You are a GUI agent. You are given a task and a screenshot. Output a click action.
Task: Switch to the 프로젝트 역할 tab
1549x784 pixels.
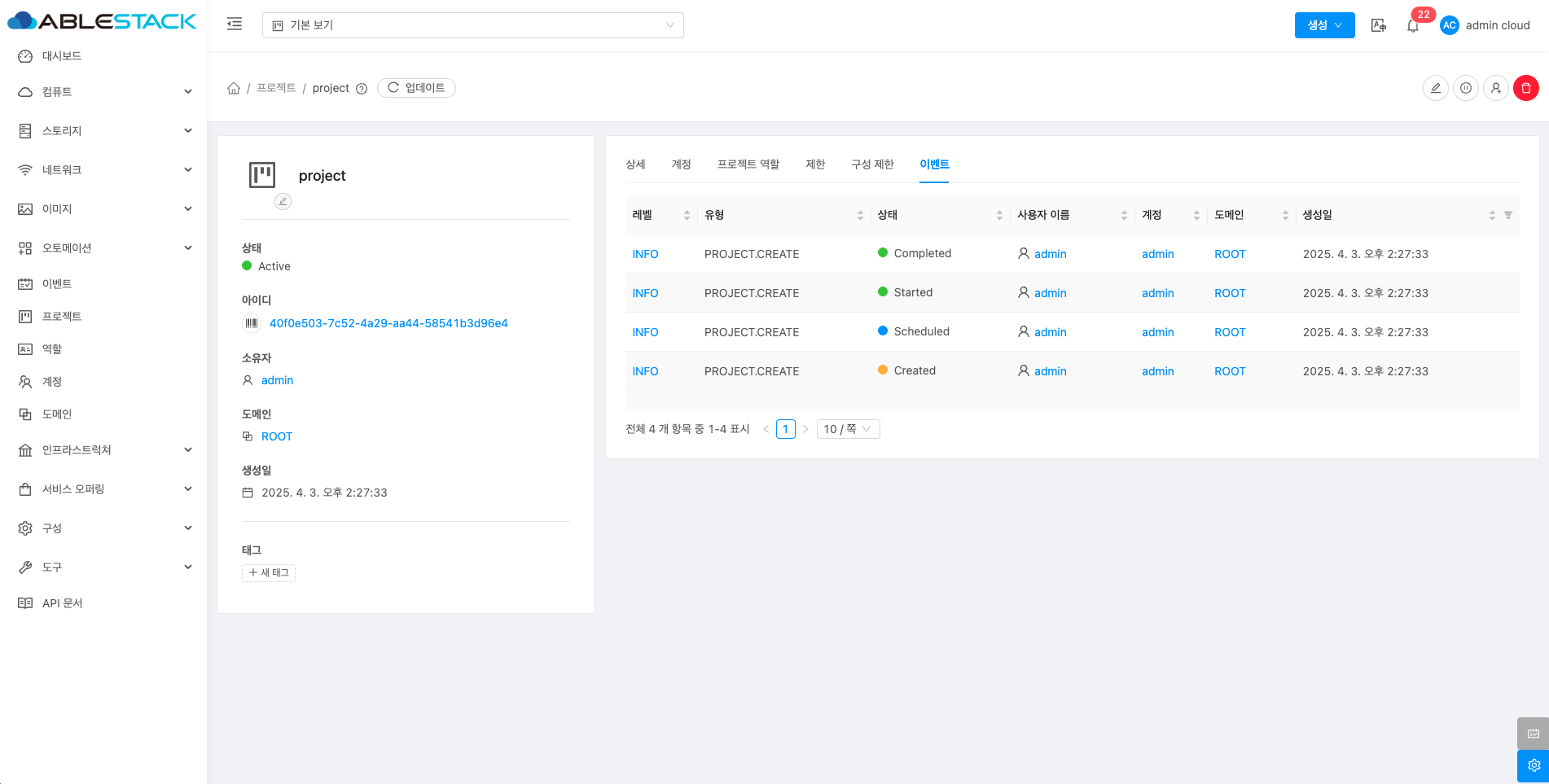click(x=748, y=164)
